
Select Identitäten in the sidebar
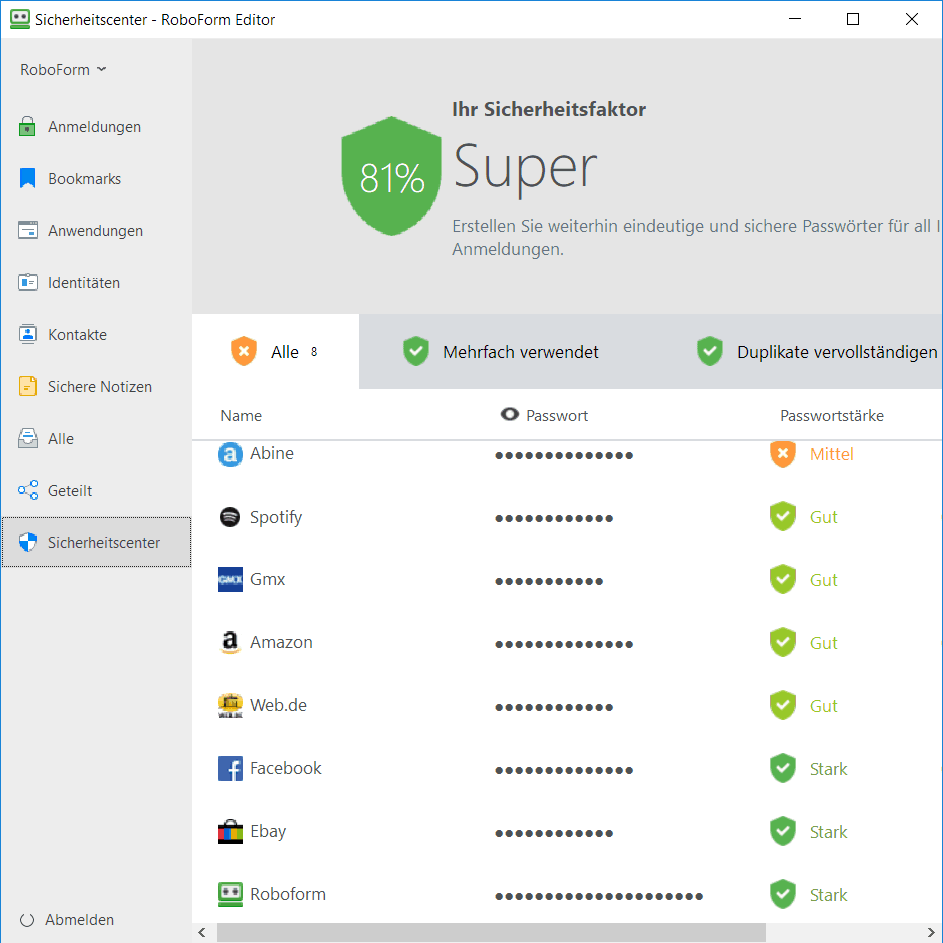96,282
